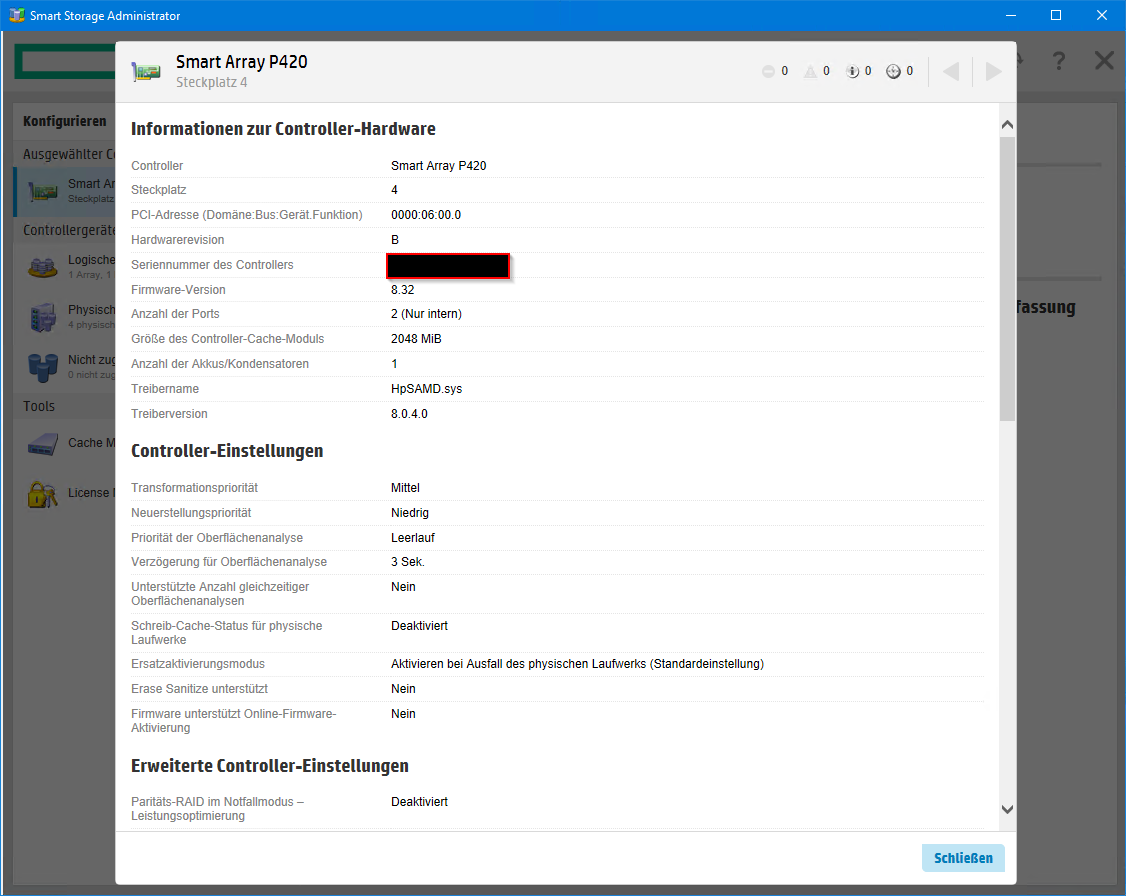The image size is (1126, 896).
Task: Close the Smart Storage Administrator window
Action: click(1102, 15)
